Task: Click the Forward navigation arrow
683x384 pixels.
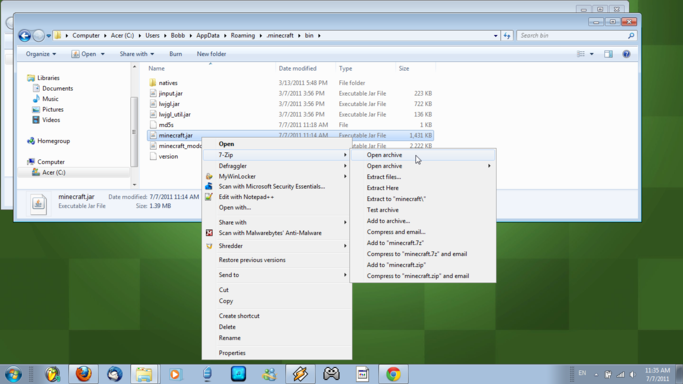Action: [39, 36]
